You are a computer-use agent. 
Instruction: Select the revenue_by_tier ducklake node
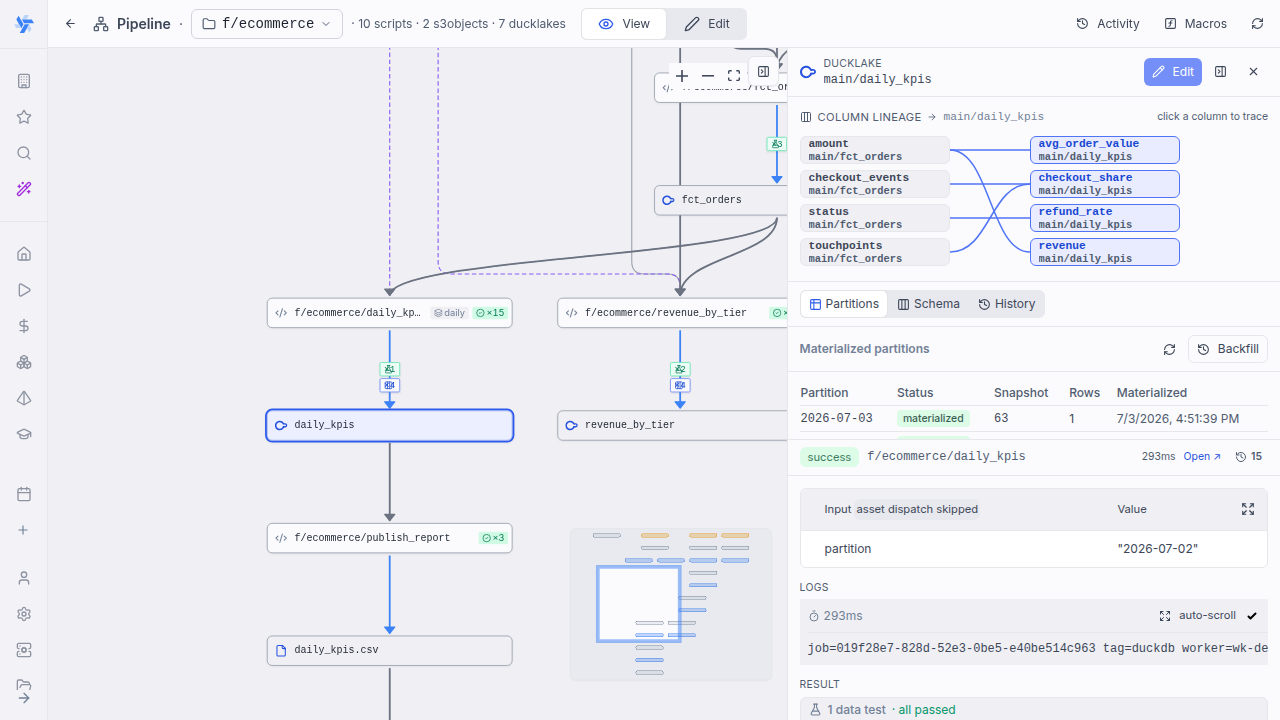coord(673,425)
